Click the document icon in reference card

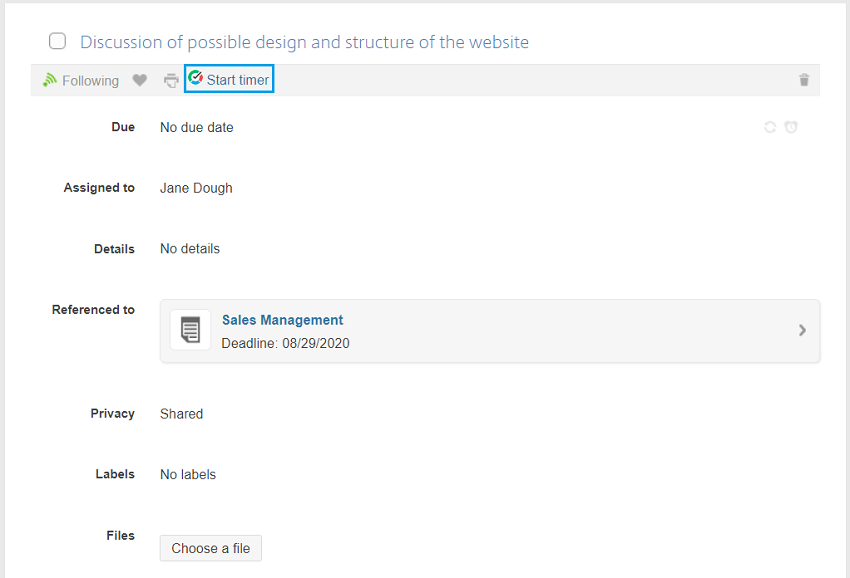[190, 330]
